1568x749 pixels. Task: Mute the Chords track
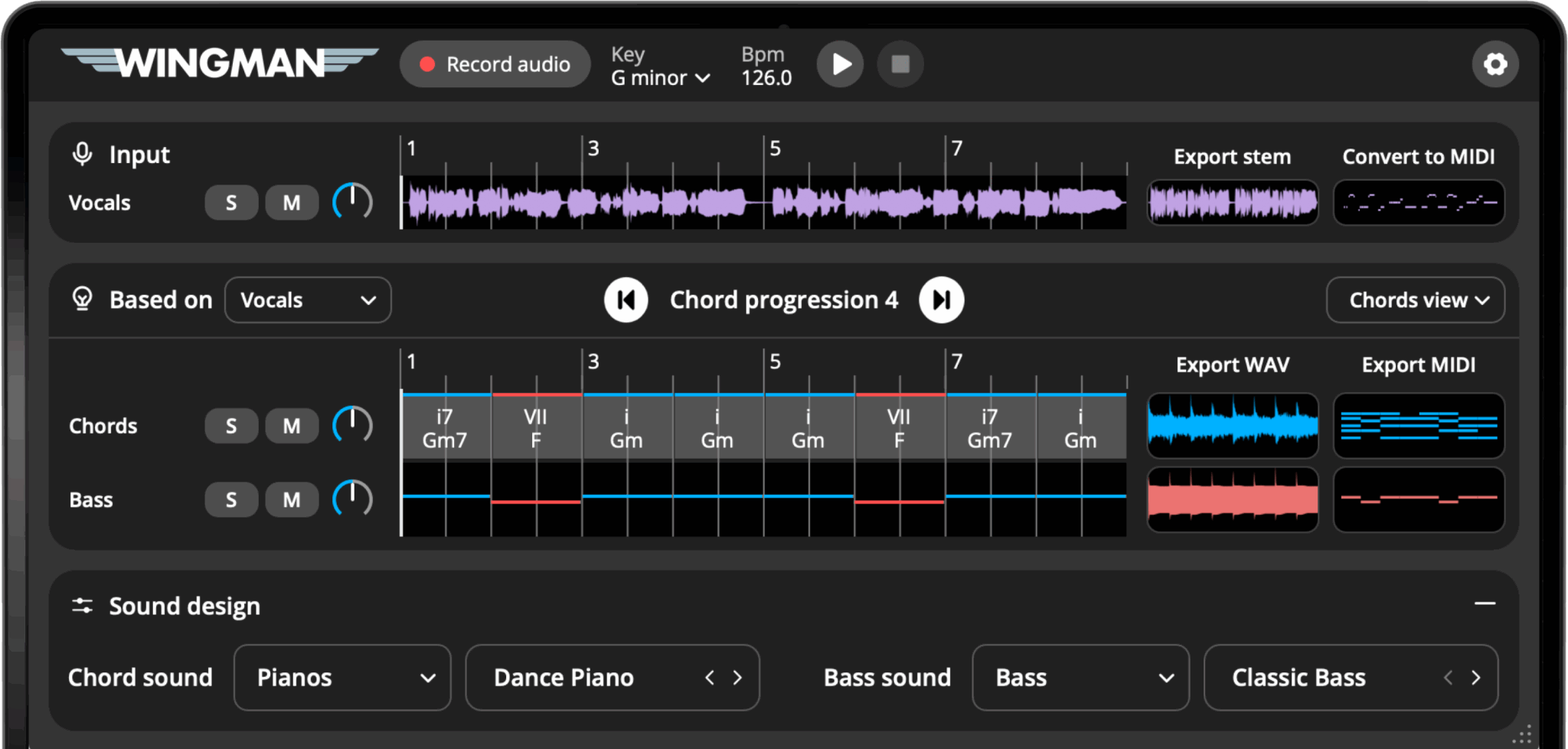[x=292, y=426]
